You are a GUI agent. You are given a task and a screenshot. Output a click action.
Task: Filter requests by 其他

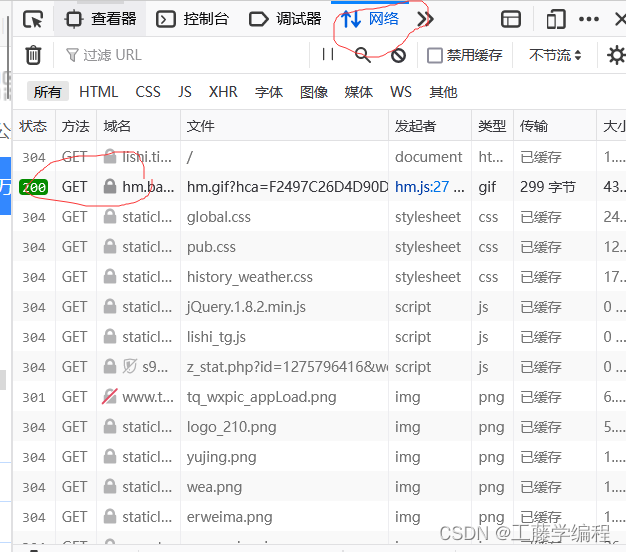pyautogui.click(x=443, y=92)
